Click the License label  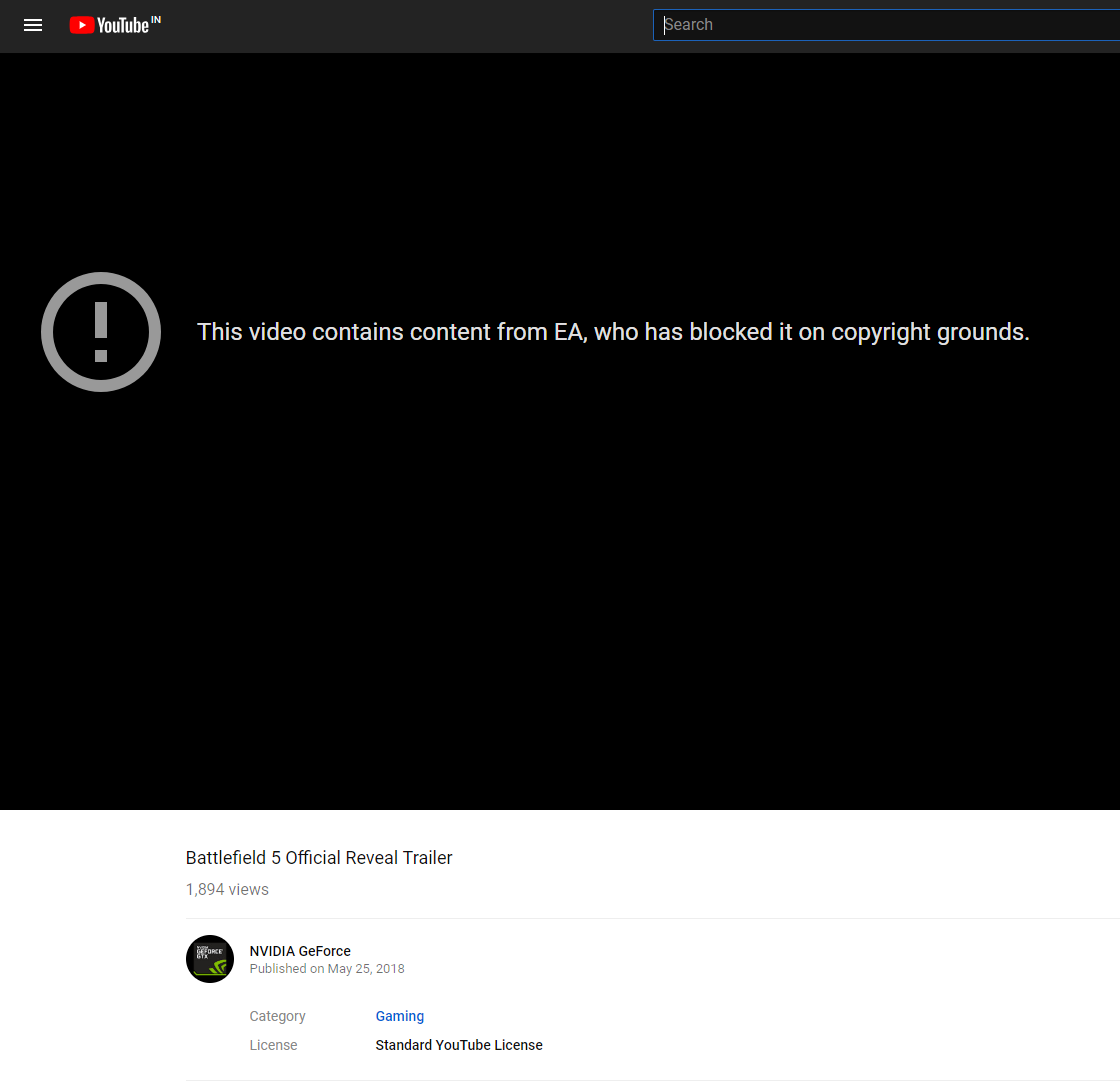click(x=273, y=1045)
